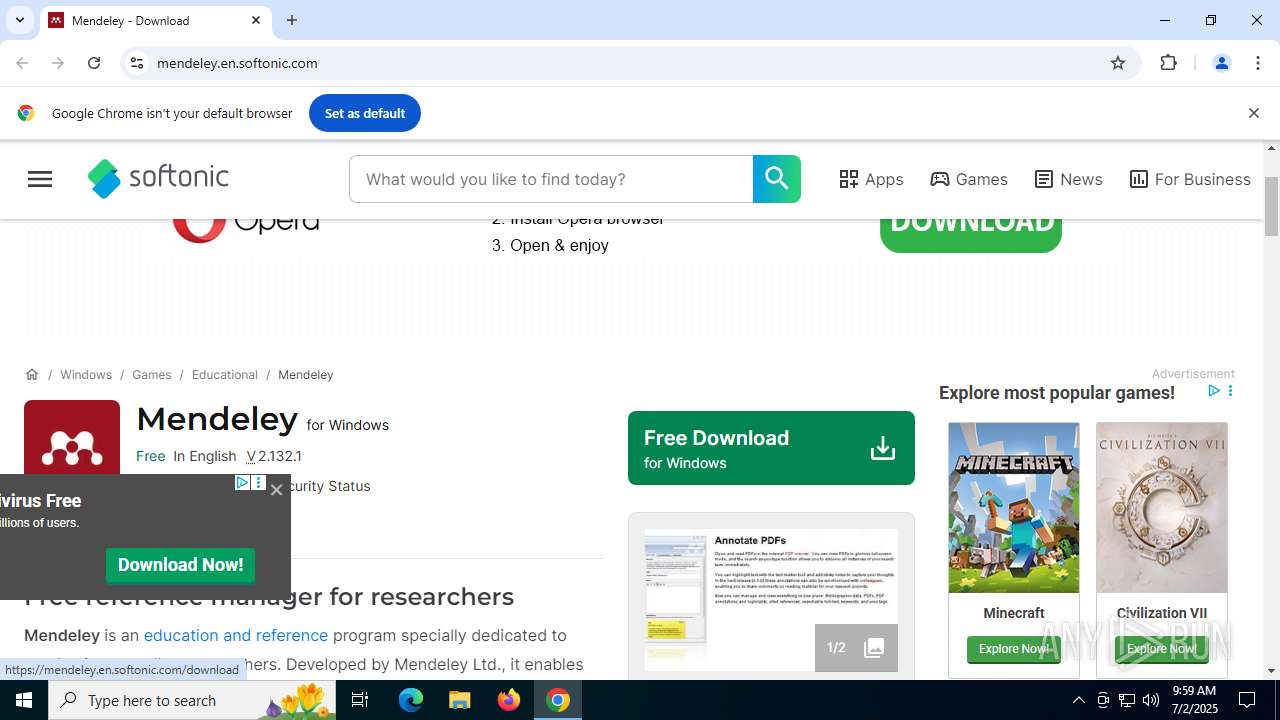
Task: Open the Softonic hamburger menu
Action: [x=40, y=179]
